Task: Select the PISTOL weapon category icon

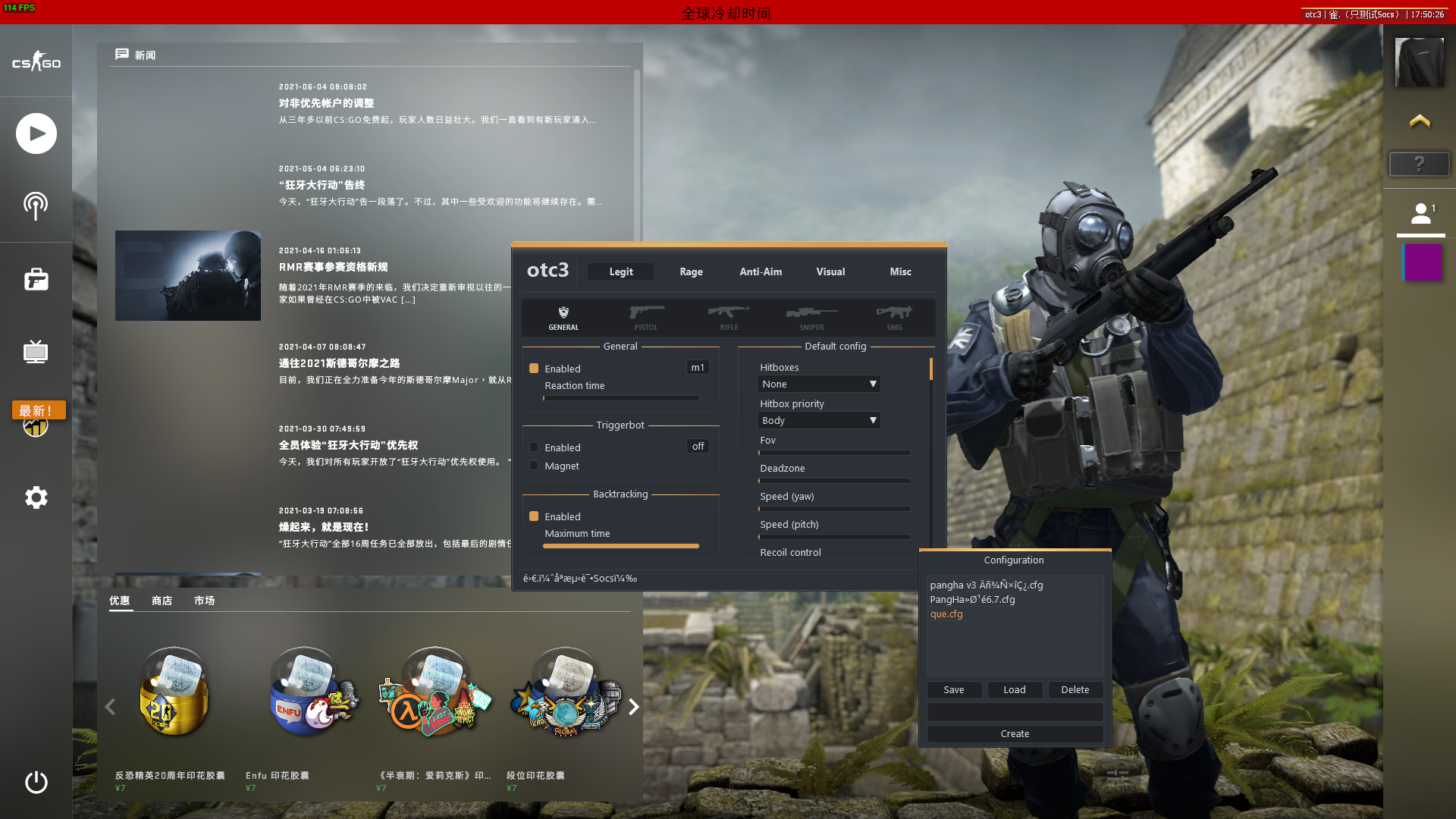Action: (645, 315)
